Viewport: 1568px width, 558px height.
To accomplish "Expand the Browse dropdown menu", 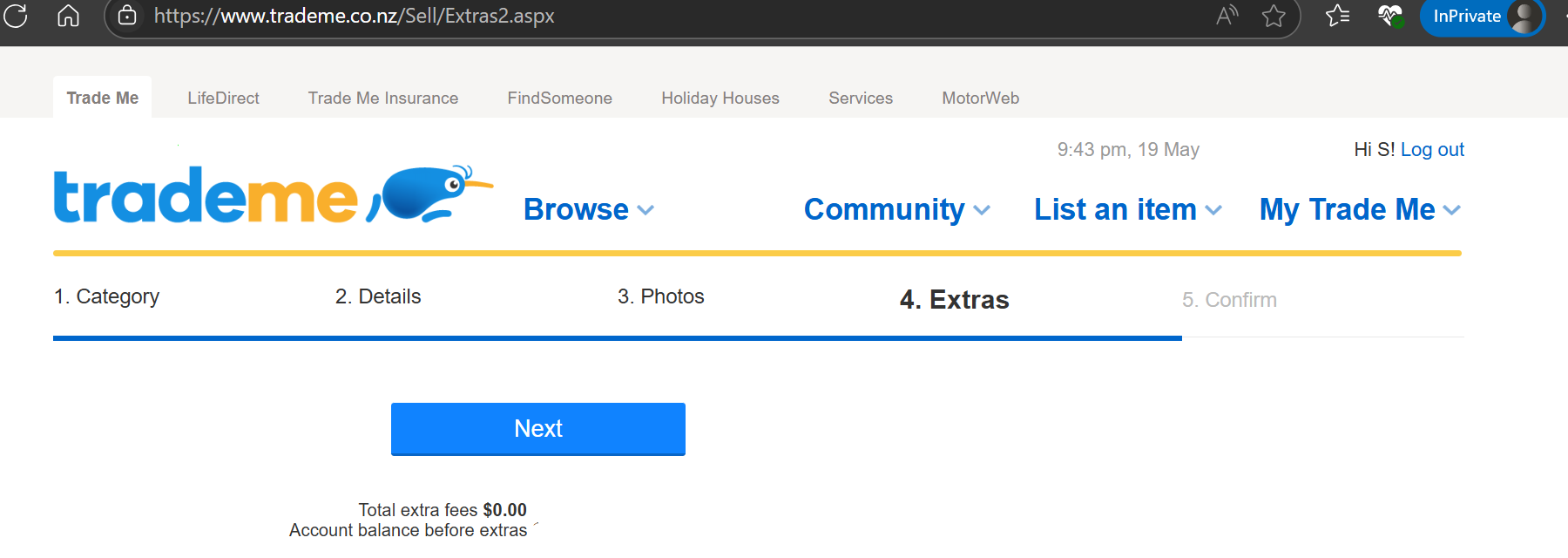I will 588,209.
